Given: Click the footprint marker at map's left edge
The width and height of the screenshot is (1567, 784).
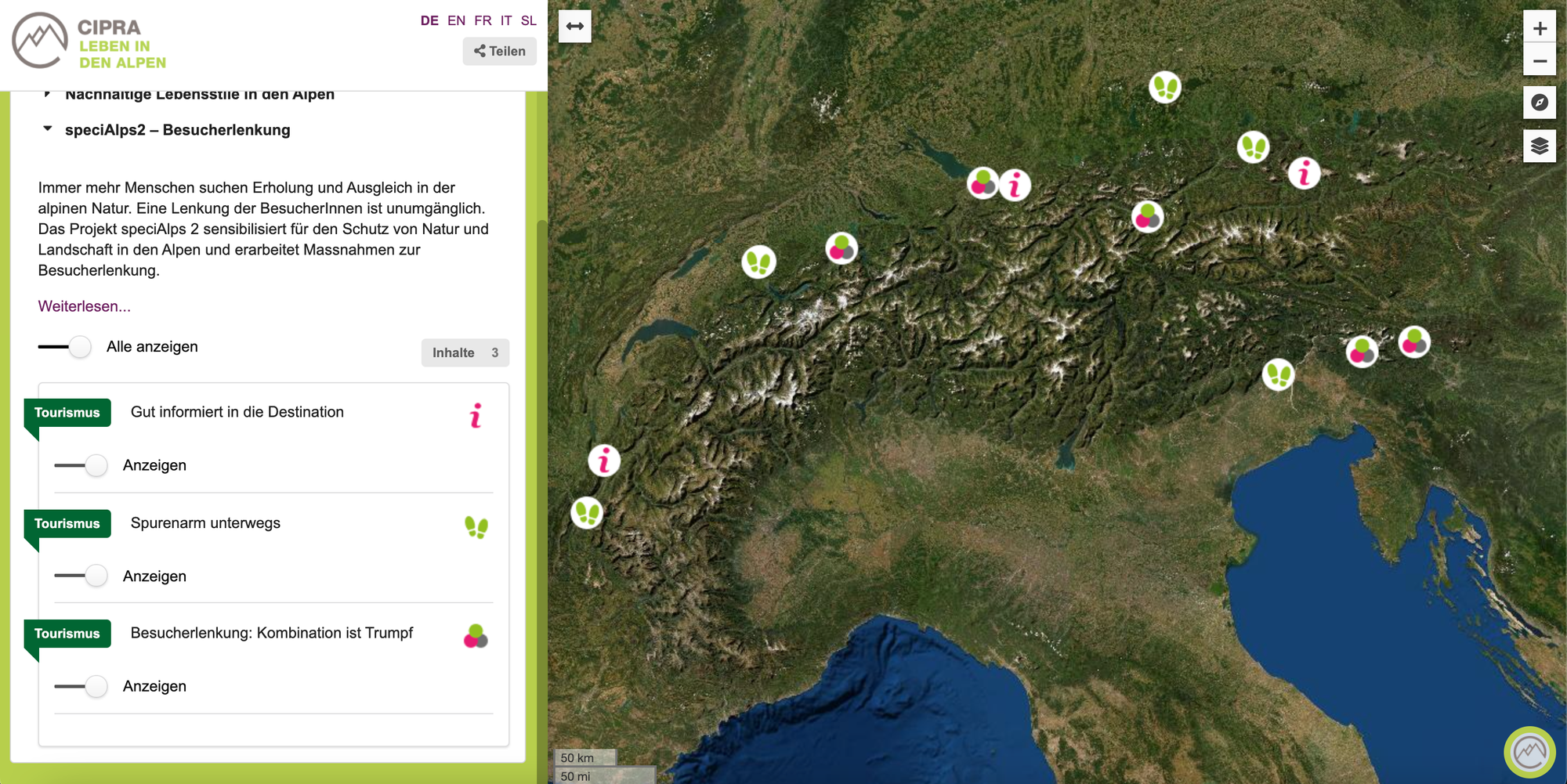Looking at the screenshot, I should pos(587,513).
